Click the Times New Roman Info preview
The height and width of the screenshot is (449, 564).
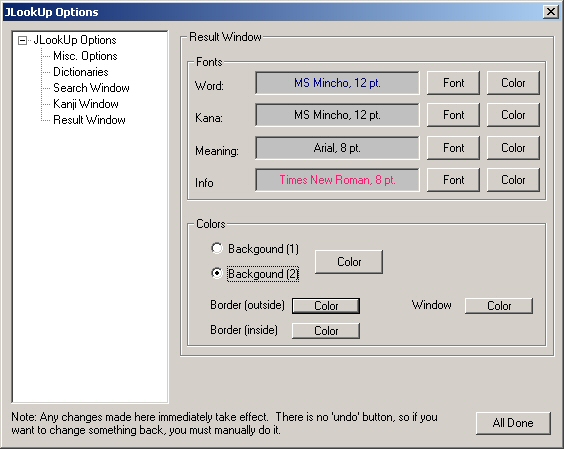coord(337,180)
